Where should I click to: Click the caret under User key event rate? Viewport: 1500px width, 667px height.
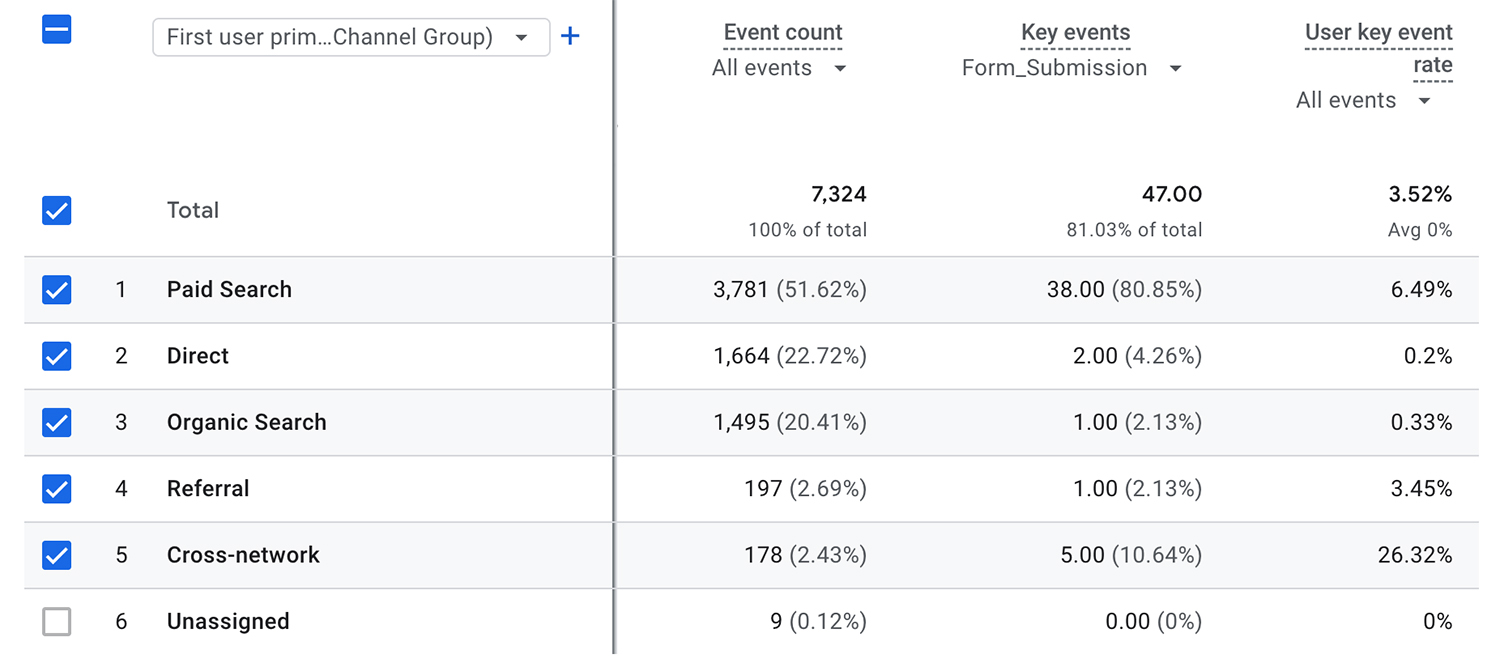point(1424,100)
